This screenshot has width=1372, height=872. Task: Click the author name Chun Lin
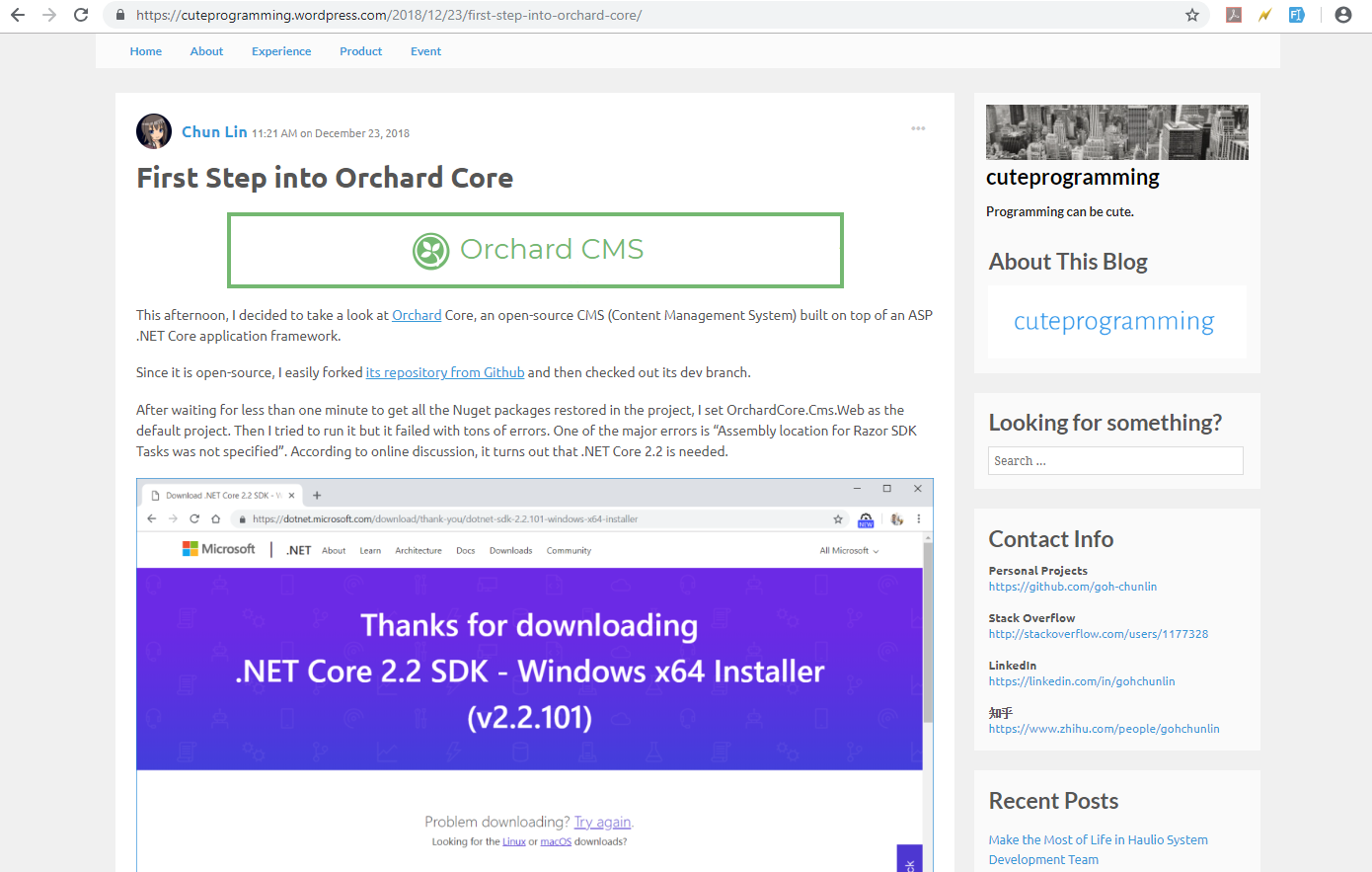coord(214,131)
